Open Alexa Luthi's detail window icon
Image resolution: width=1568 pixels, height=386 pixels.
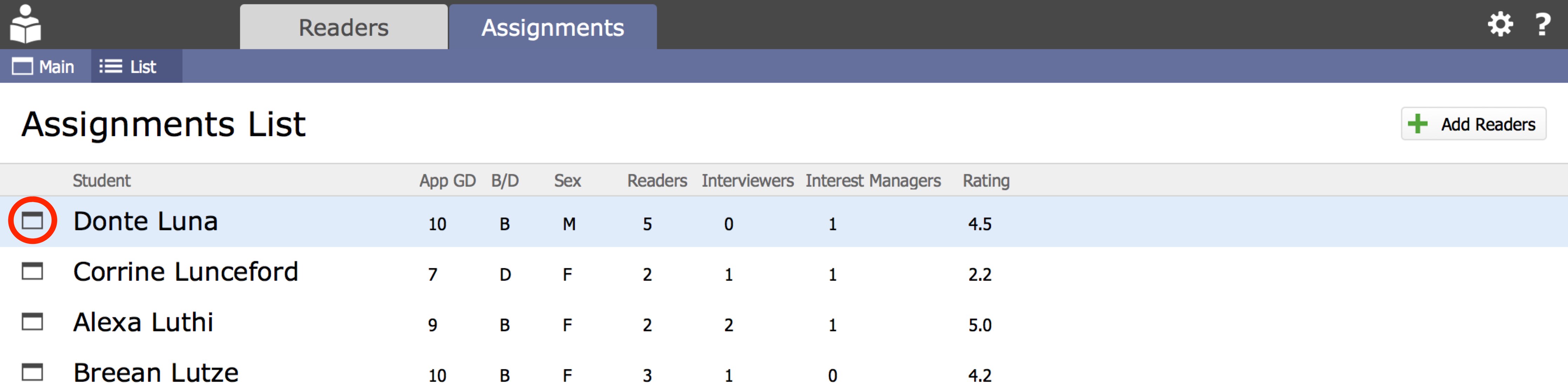pos(32,321)
